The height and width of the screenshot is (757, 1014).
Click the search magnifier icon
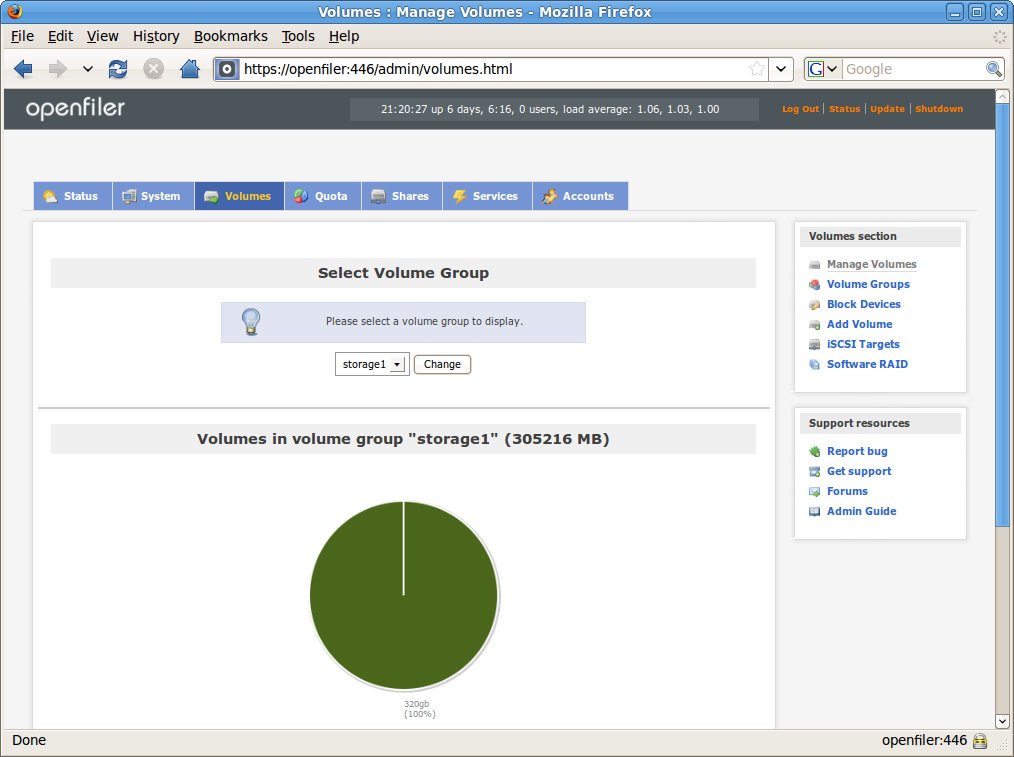click(x=993, y=69)
